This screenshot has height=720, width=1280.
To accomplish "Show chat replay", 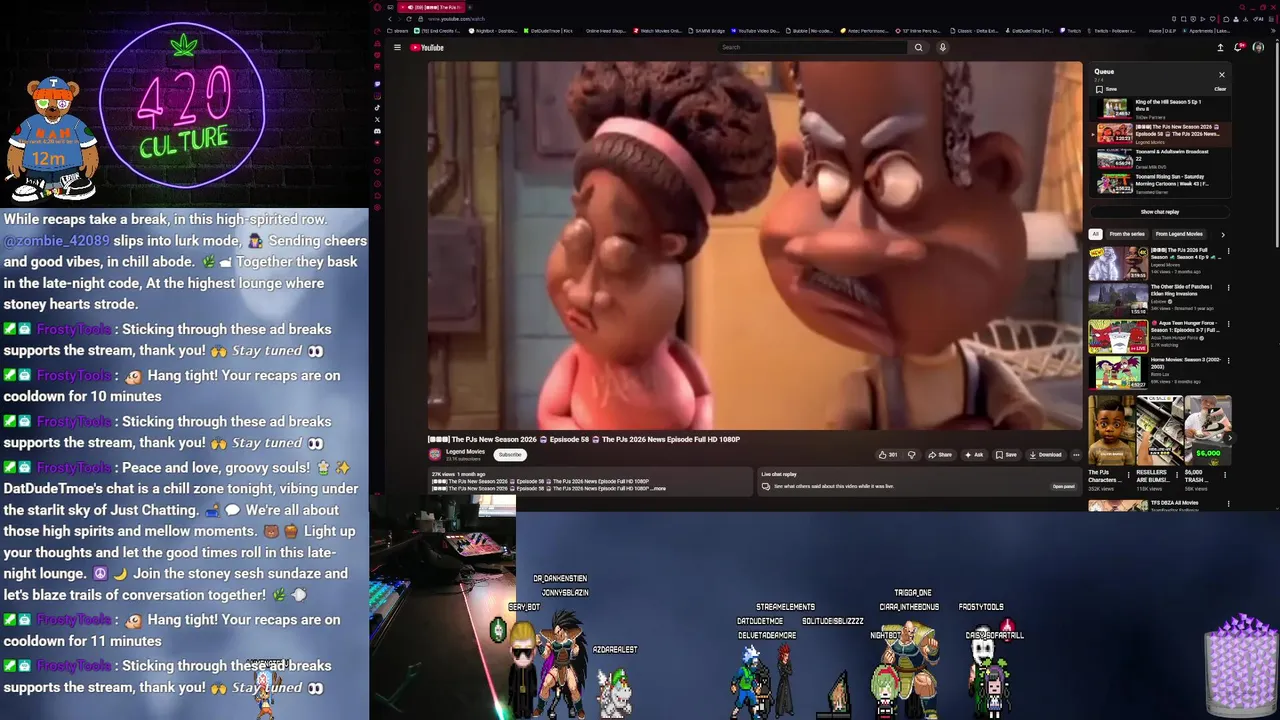I will click(1160, 212).
